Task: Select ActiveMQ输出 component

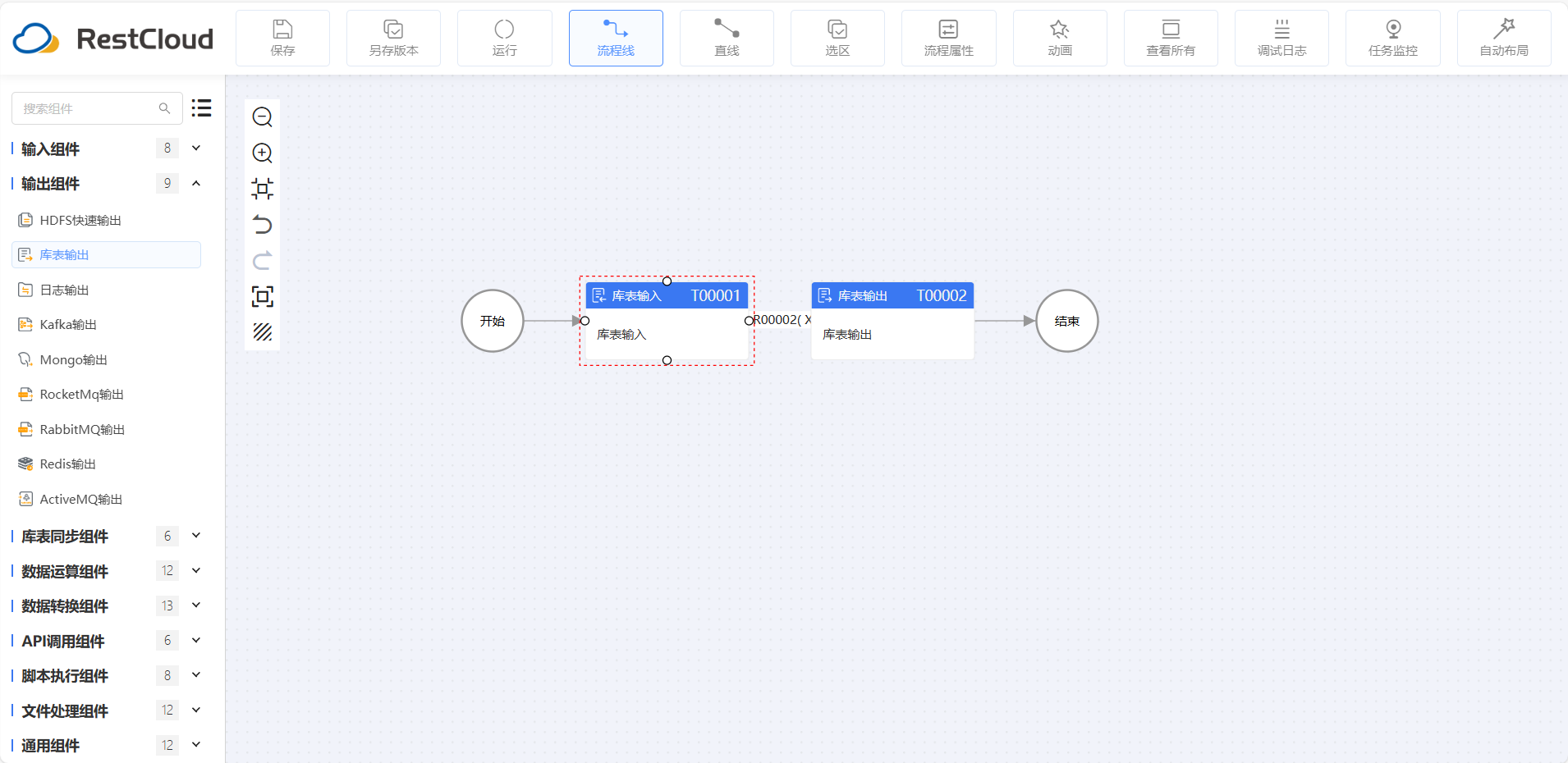Action: click(x=106, y=499)
